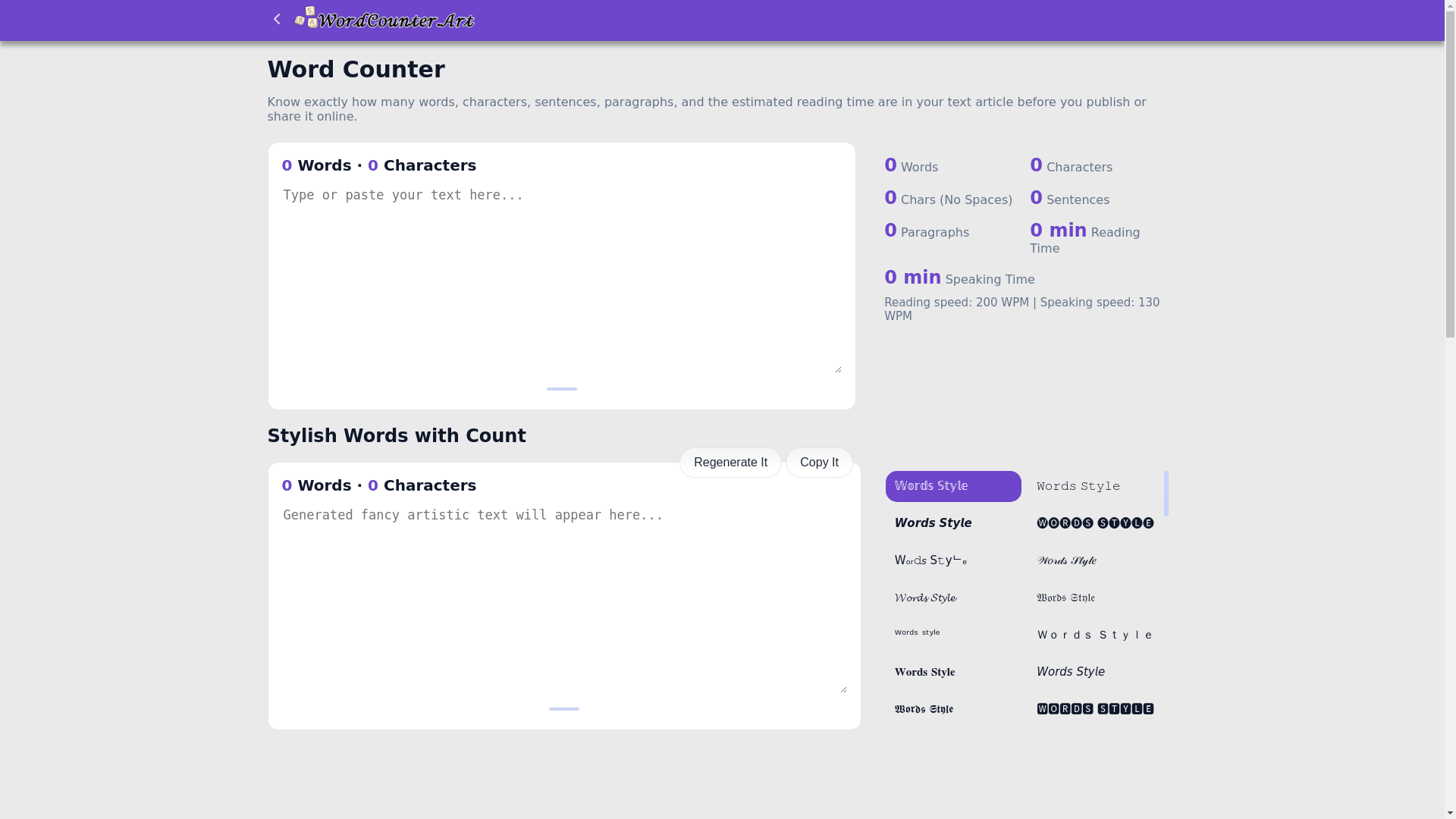Click the resize handle of the input textarea

click(x=837, y=369)
